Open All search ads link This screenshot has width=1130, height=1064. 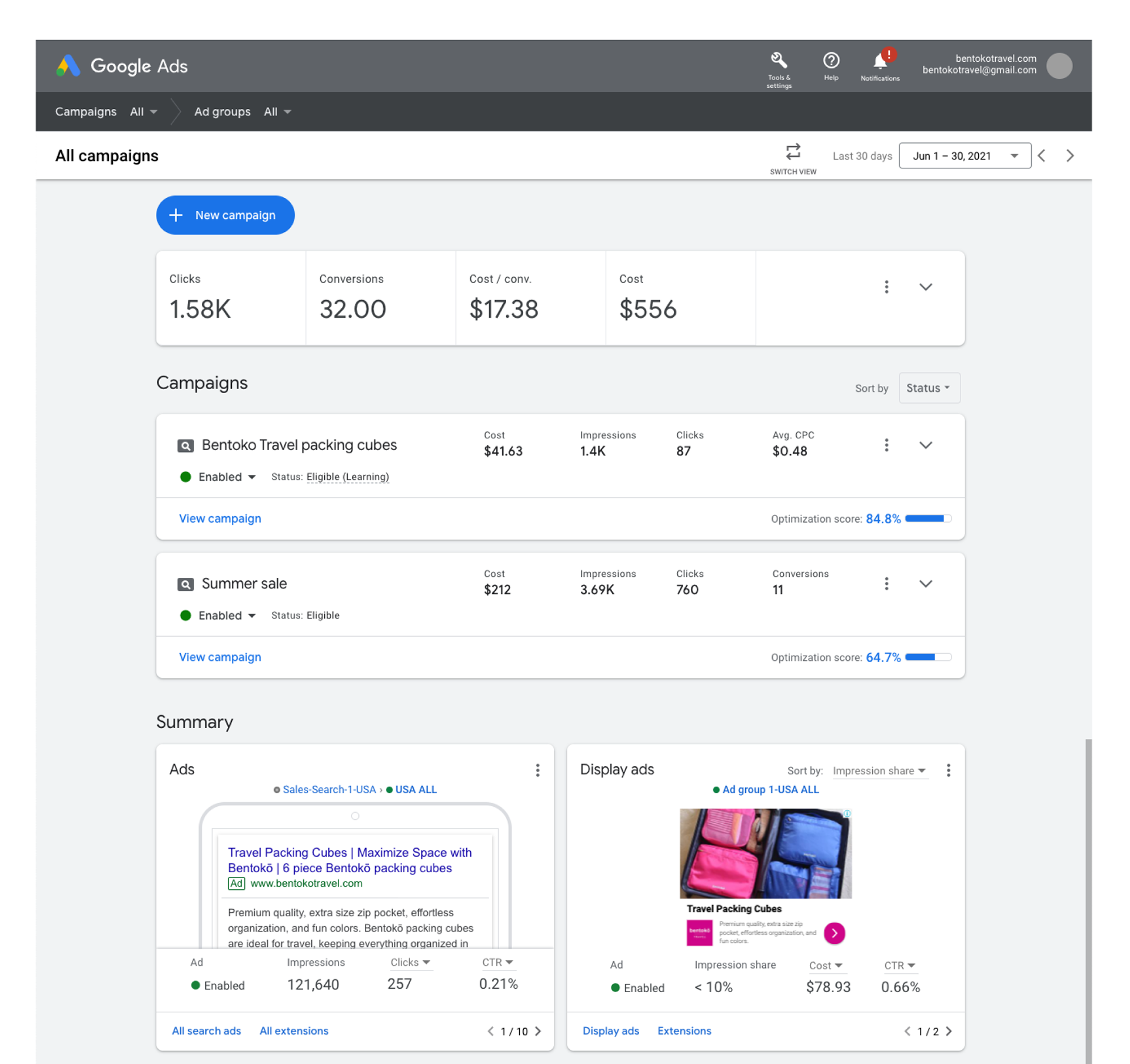pos(207,1031)
